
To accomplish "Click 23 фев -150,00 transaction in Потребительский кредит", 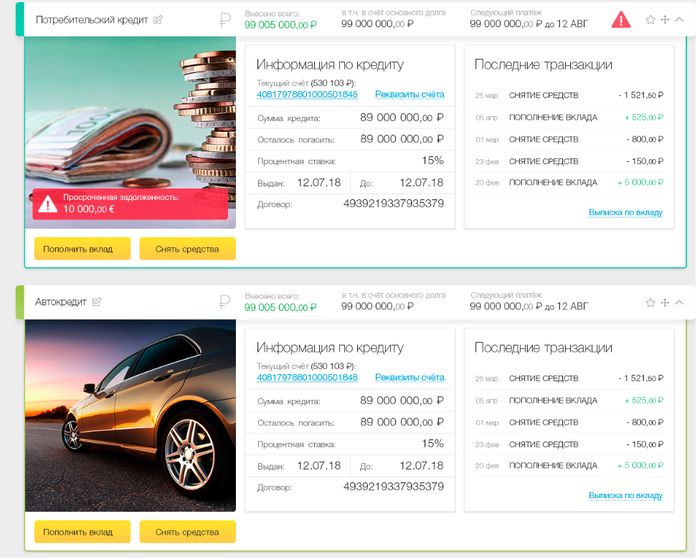I will point(569,161).
